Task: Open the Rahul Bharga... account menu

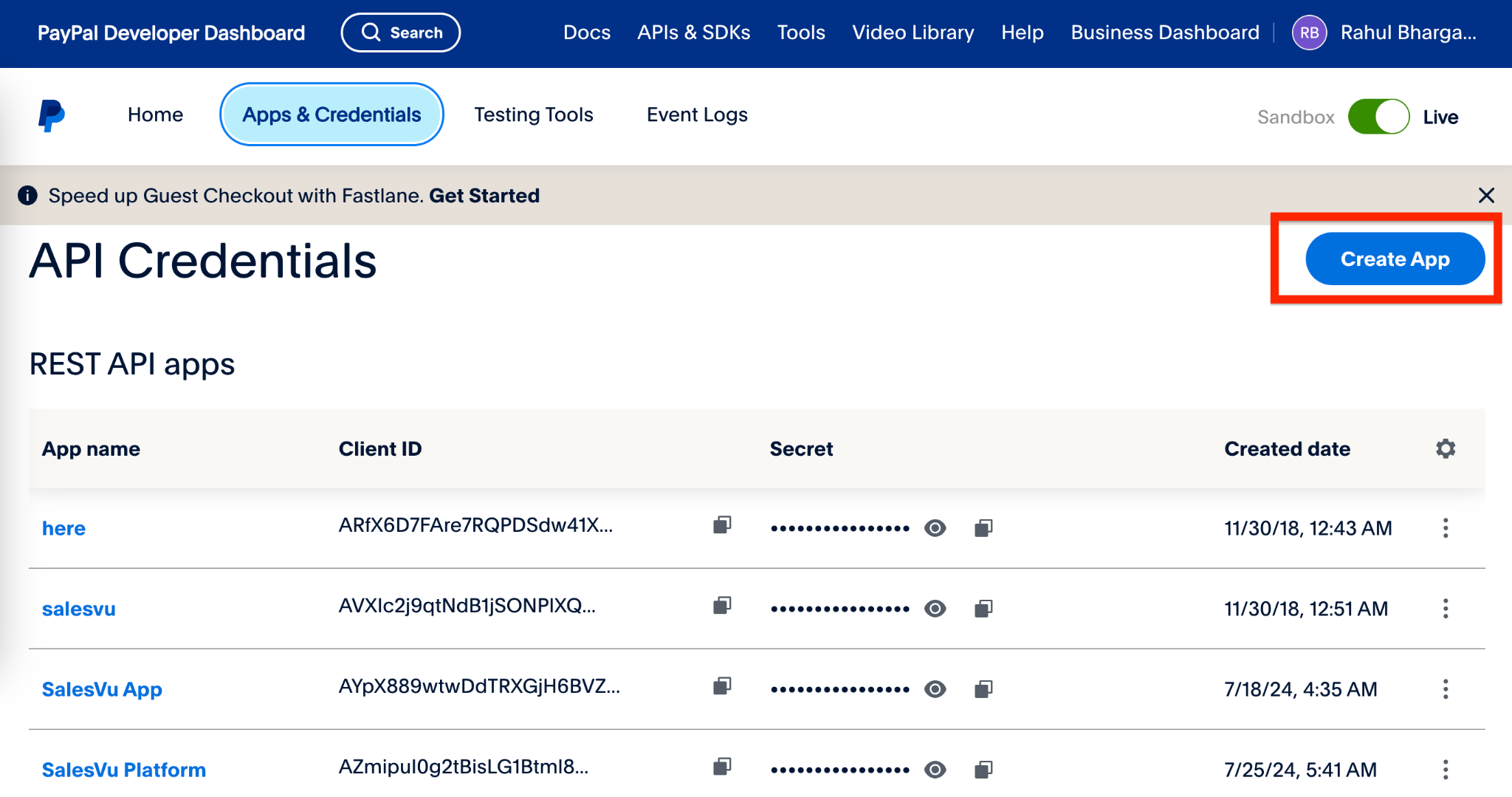Action: tap(1409, 33)
